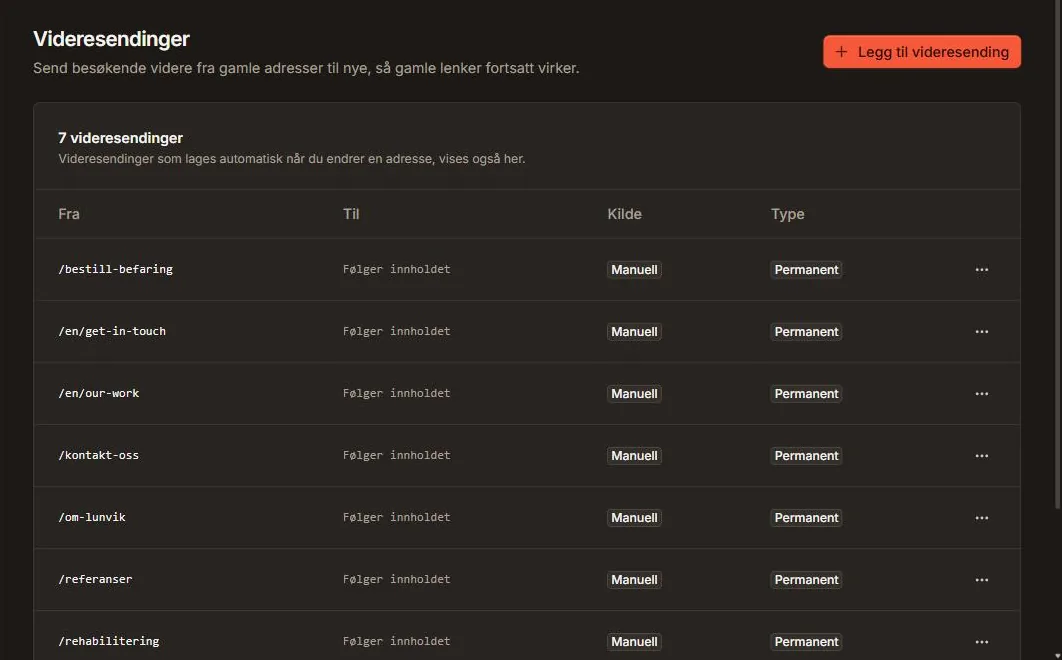Select the /bestill-befaring path text
Viewport: 1062px width, 660px height.
(115, 269)
